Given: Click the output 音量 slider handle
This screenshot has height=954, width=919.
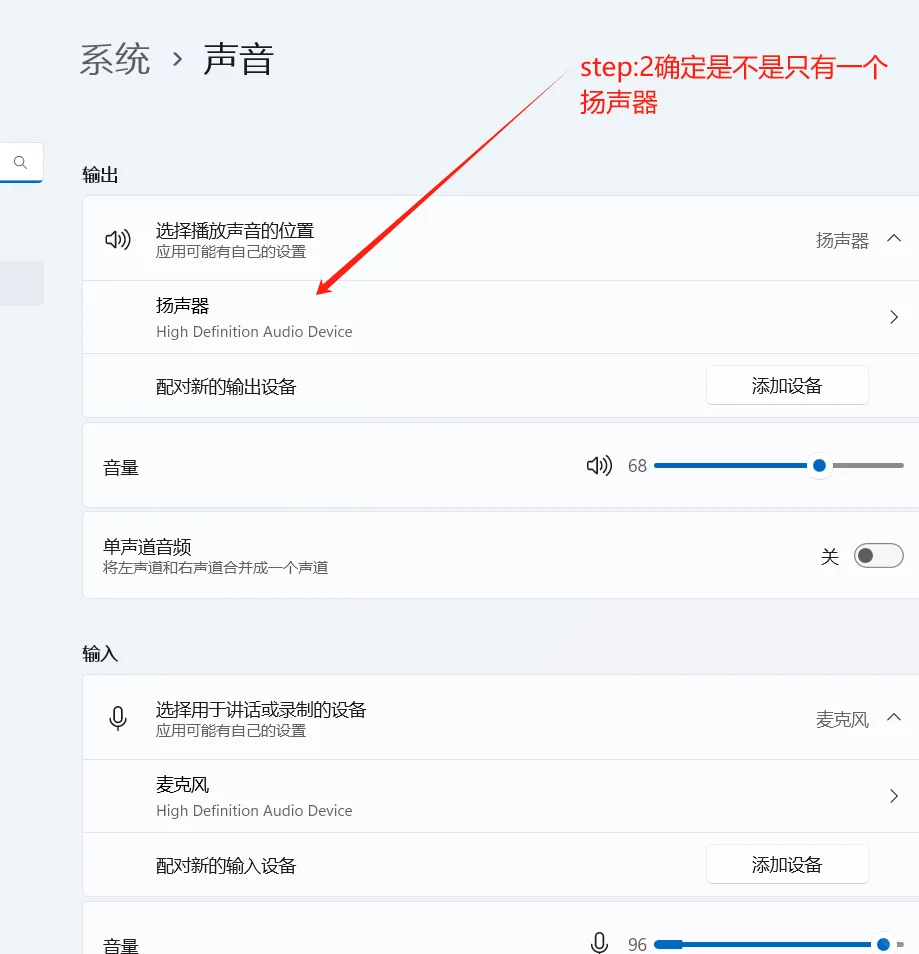Looking at the screenshot, I should 819,465.
